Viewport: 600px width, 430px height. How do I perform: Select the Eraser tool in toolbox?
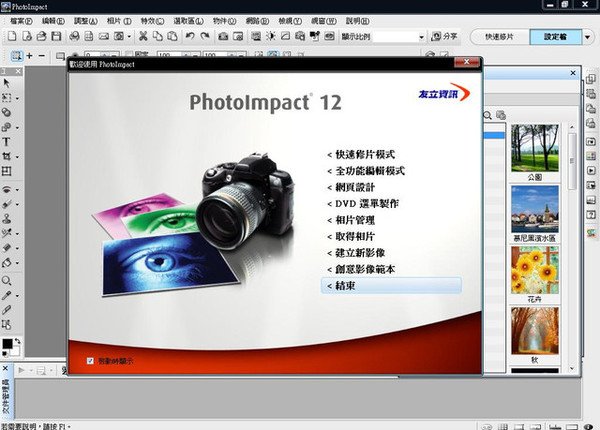(x=7, y=248)
